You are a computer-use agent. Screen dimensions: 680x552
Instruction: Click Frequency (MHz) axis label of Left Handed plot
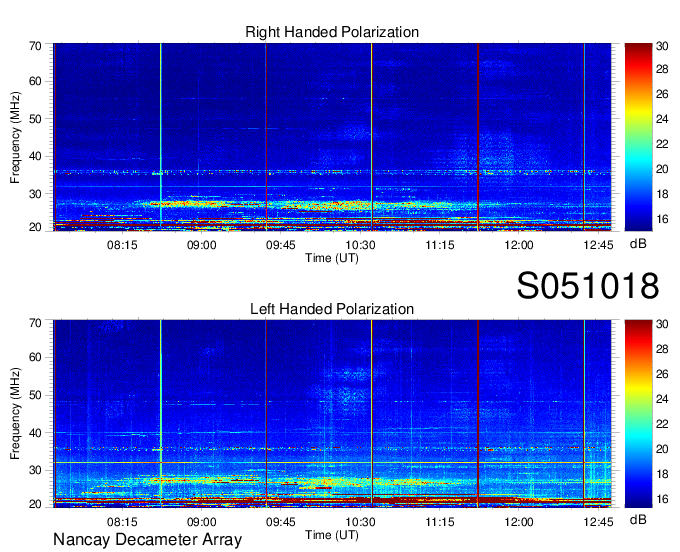pyautogui.click(x=15, y=413)
